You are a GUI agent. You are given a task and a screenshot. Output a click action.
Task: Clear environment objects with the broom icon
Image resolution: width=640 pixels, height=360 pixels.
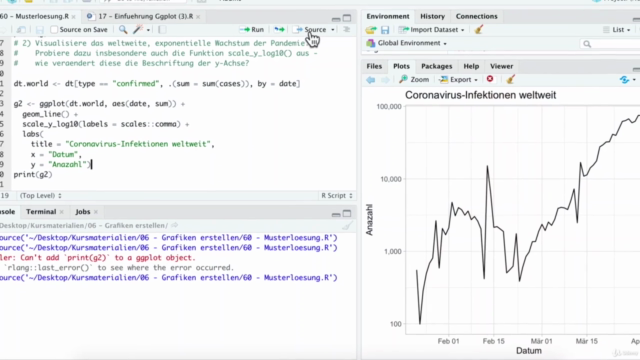click(479, 29)
